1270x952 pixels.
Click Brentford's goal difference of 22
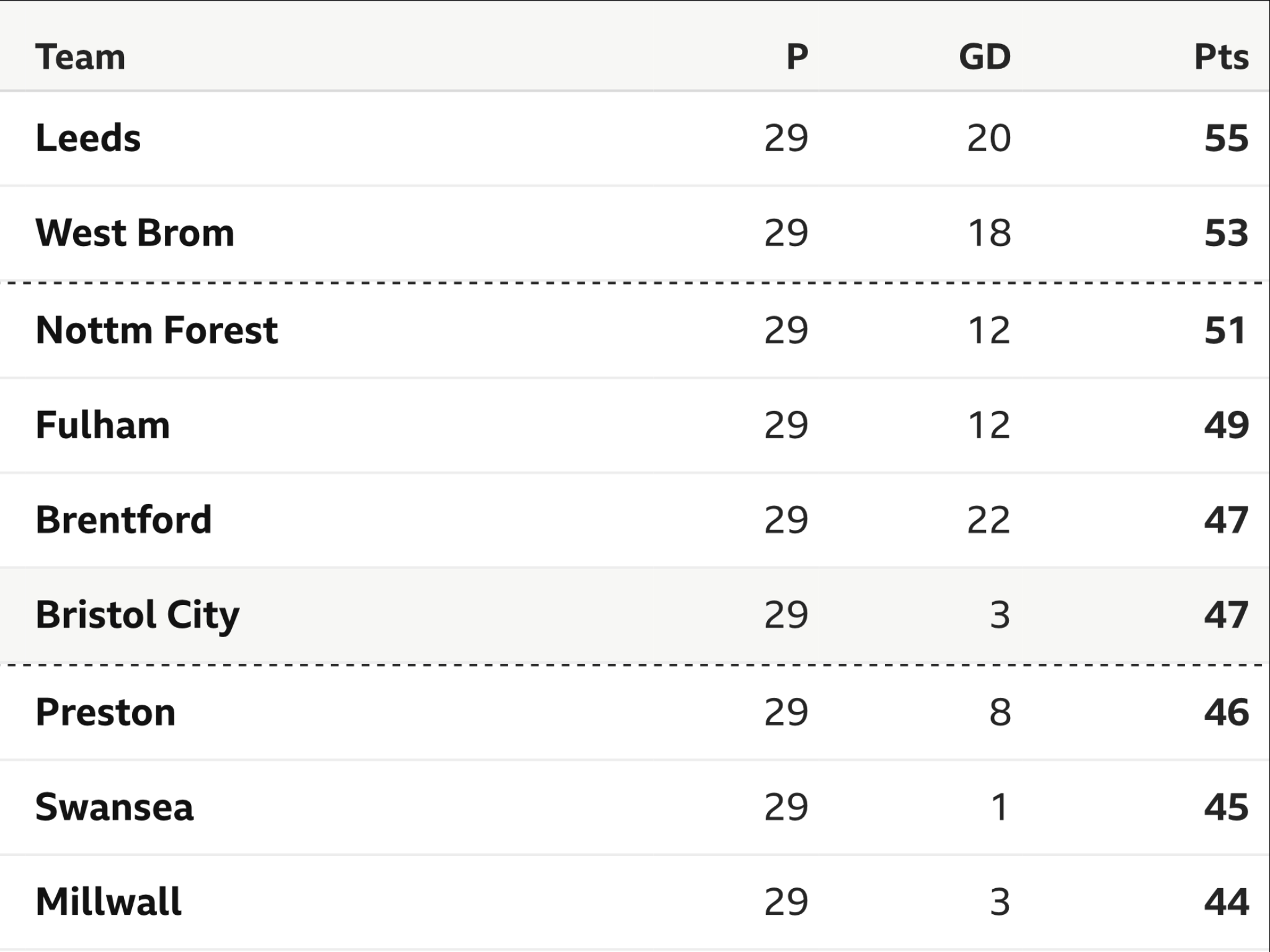tap(988, 519)
